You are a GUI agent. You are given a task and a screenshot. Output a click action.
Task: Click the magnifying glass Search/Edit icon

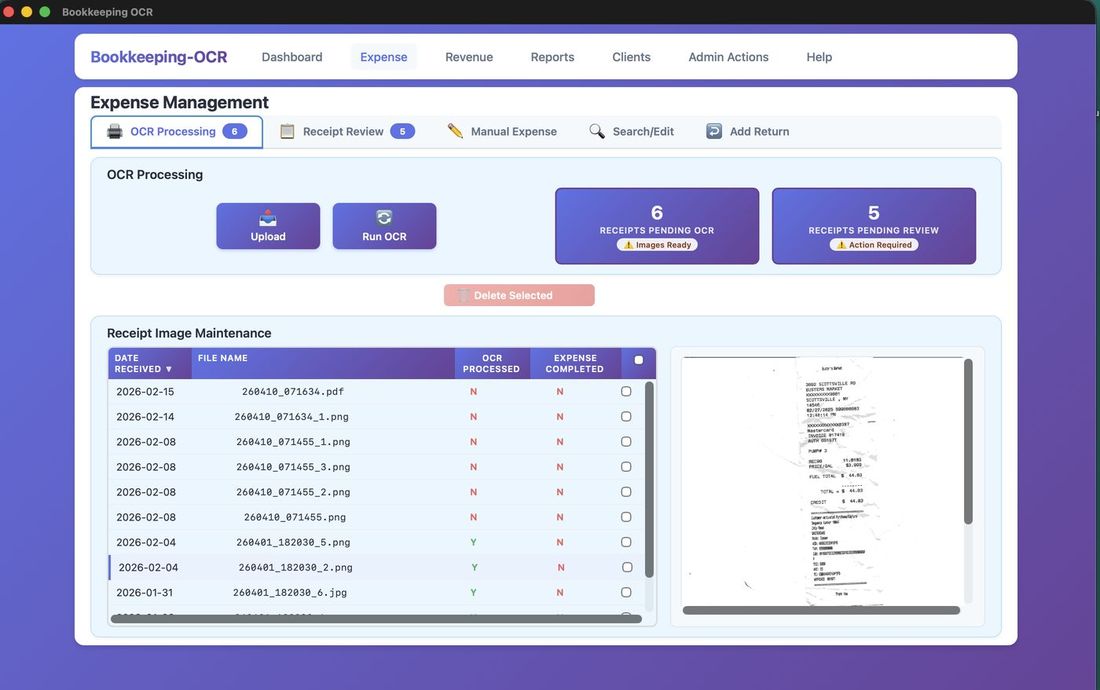(x=597, y=131)
